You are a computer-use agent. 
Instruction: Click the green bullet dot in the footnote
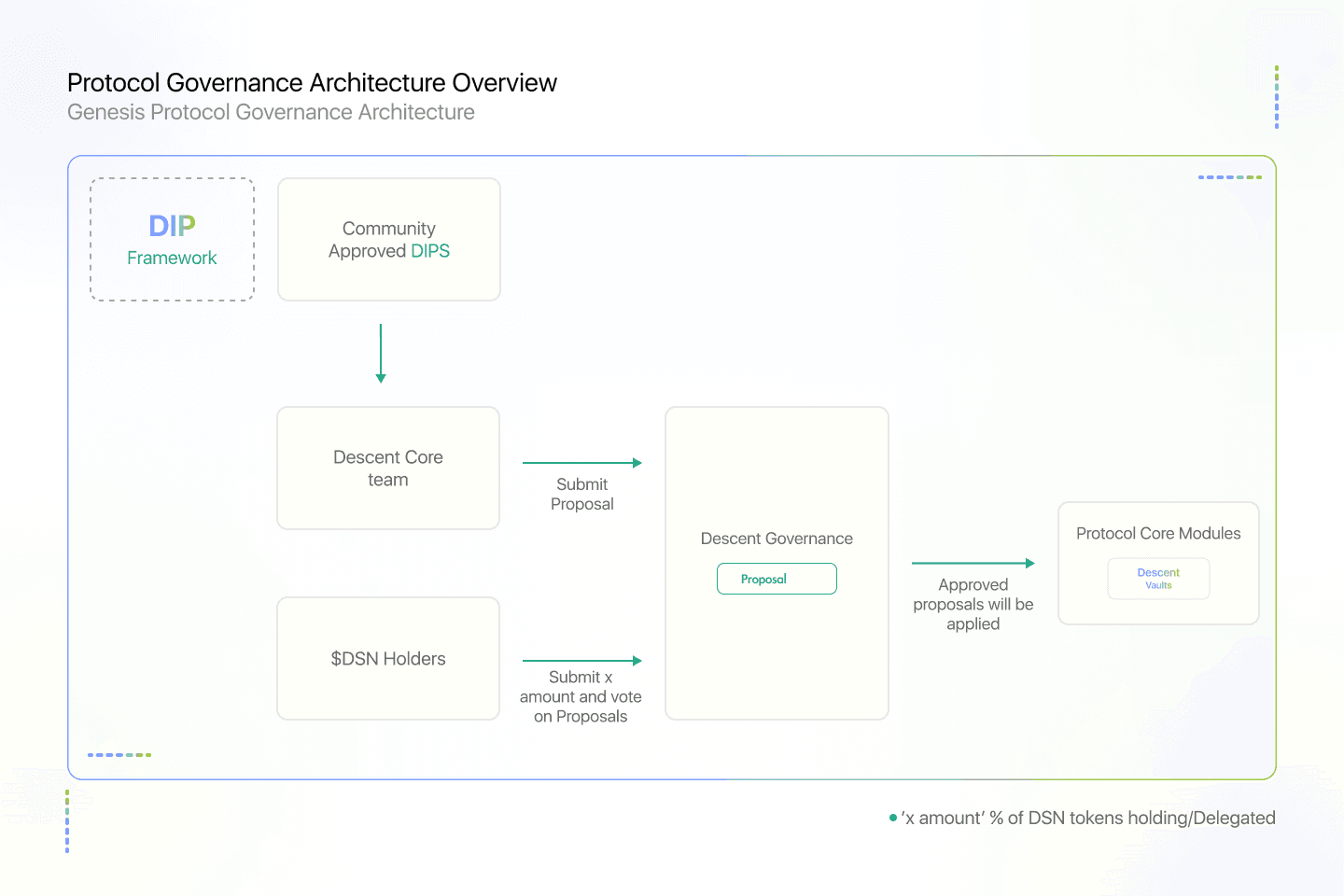pos(893,819)
